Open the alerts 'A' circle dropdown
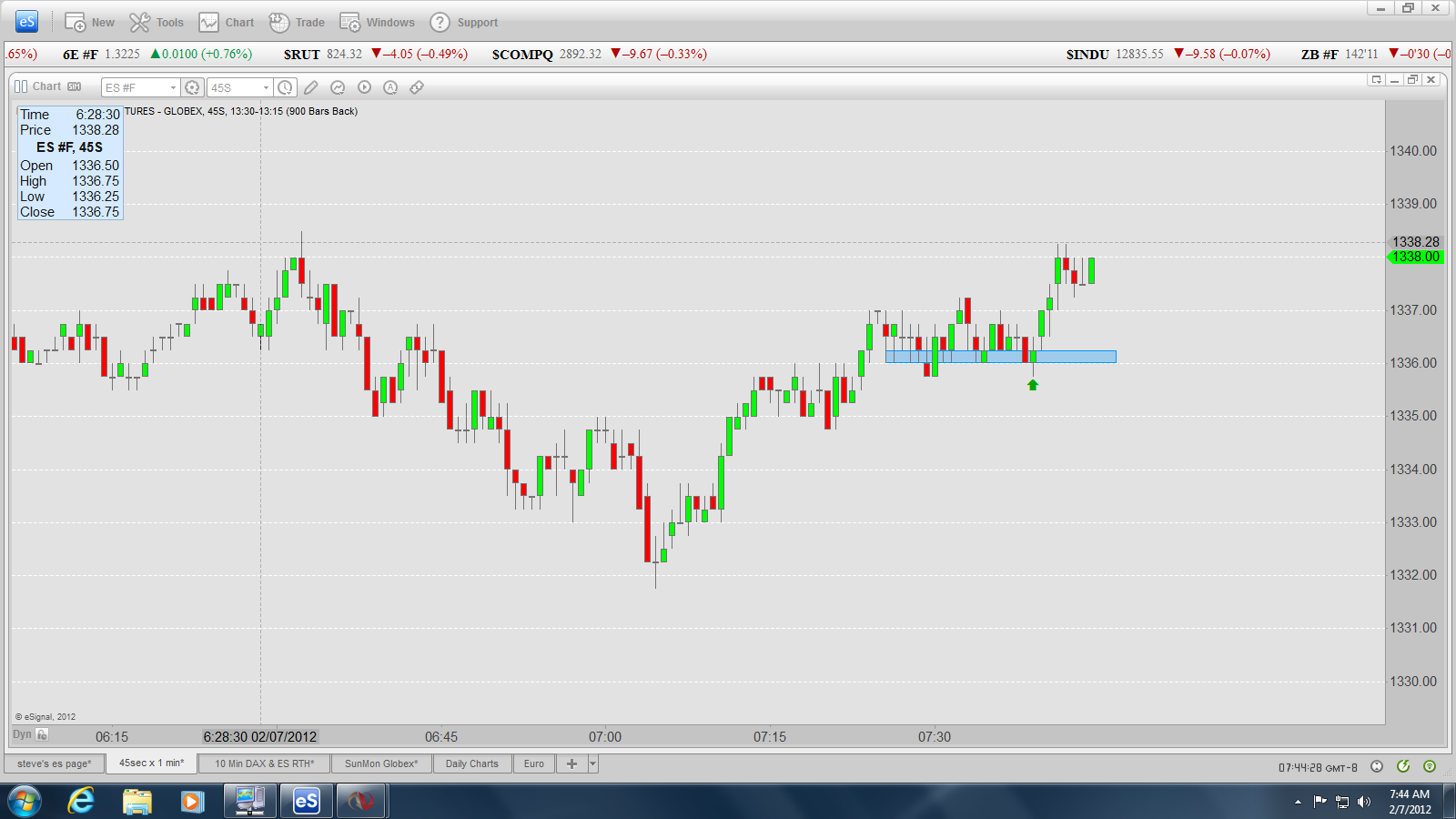Viewport: 1456px width, 819px height. click(390, 87)
